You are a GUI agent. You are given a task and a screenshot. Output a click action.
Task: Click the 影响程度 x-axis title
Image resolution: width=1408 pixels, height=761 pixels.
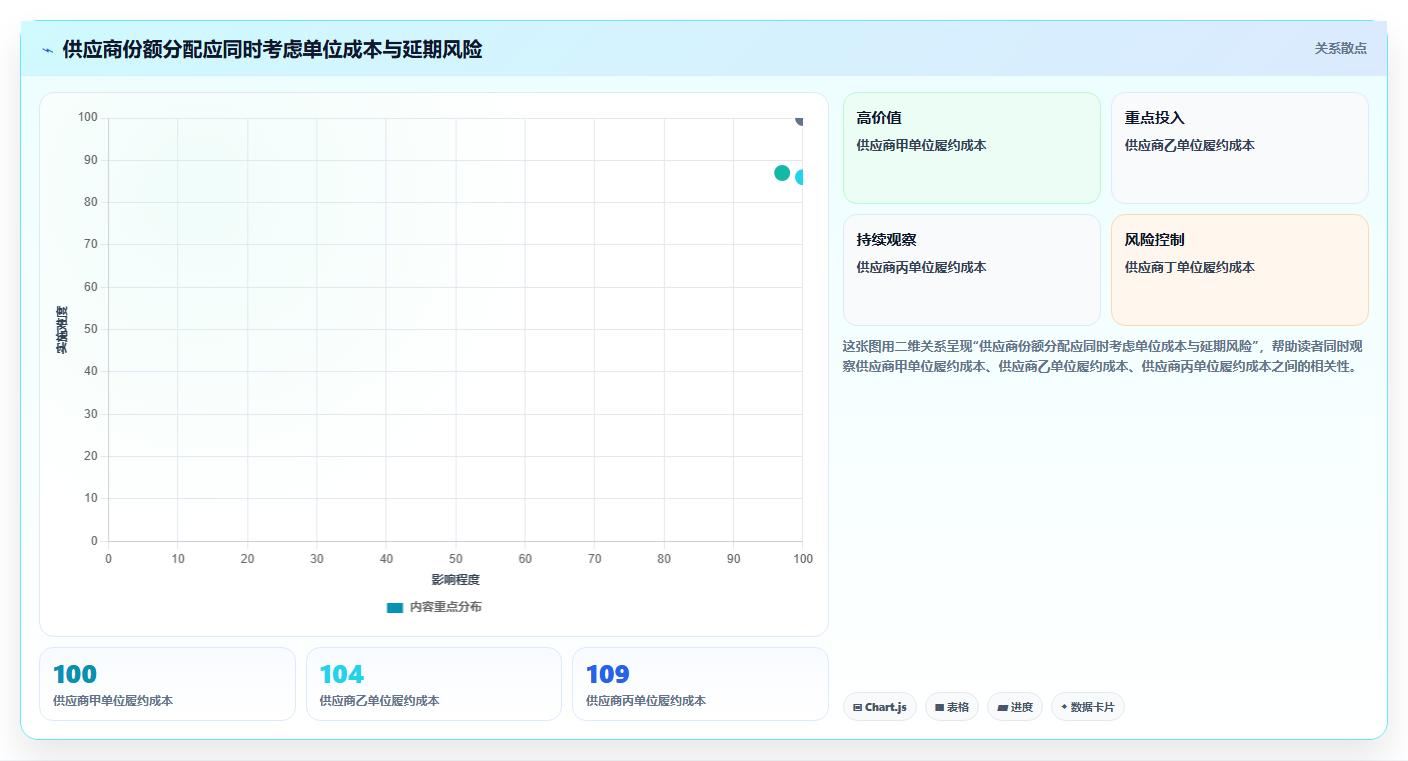(456, 580)
